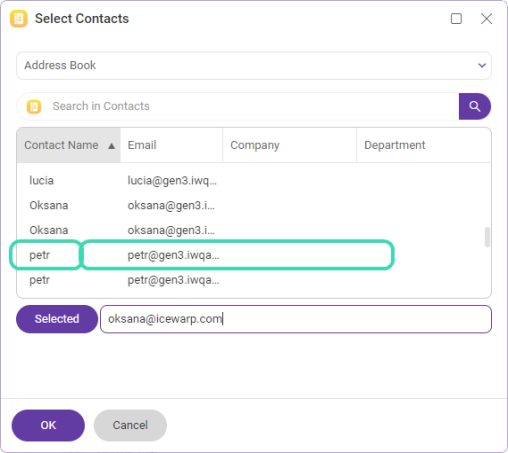
Task: Click the Contact Name column header
Action: [69, 145]
